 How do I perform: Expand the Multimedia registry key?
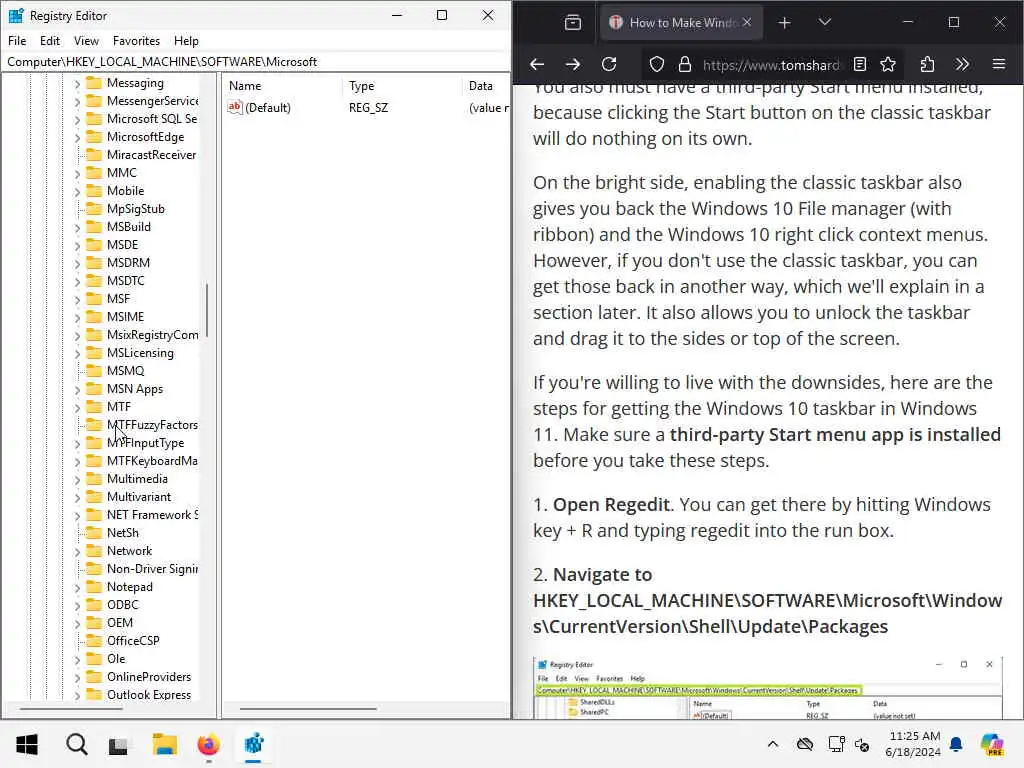click(77, 480)
